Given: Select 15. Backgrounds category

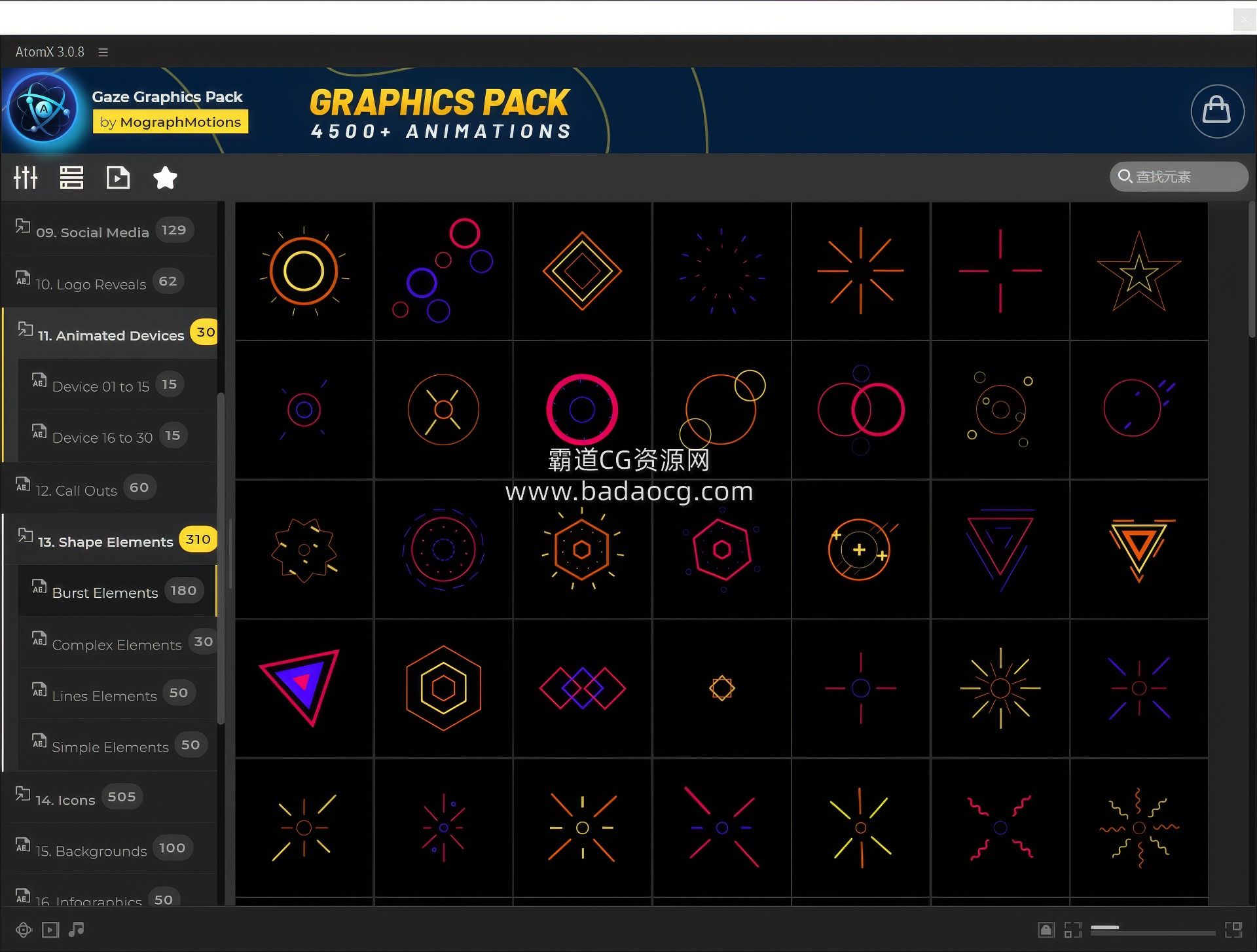Looking at the screenshot, I should tap(109, 849).
